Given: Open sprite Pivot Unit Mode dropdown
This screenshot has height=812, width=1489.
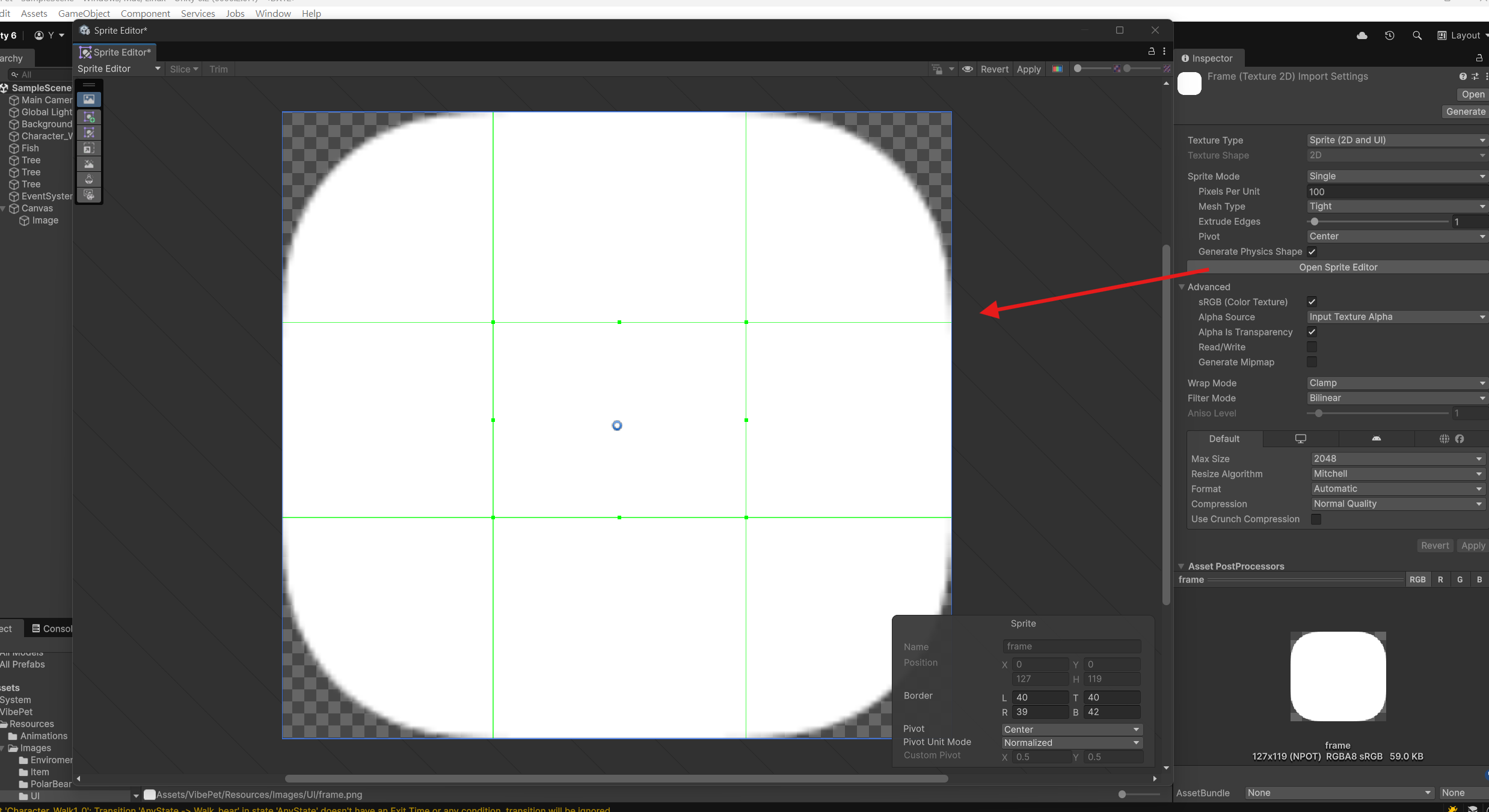Looking at the screenshot, I should coord(1072,743).
